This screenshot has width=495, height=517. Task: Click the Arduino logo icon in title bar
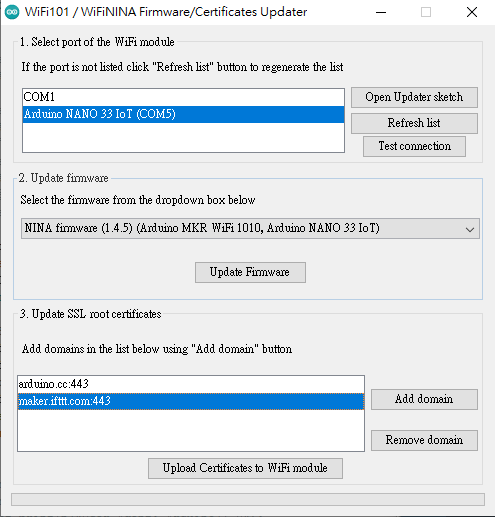(12, 12)
